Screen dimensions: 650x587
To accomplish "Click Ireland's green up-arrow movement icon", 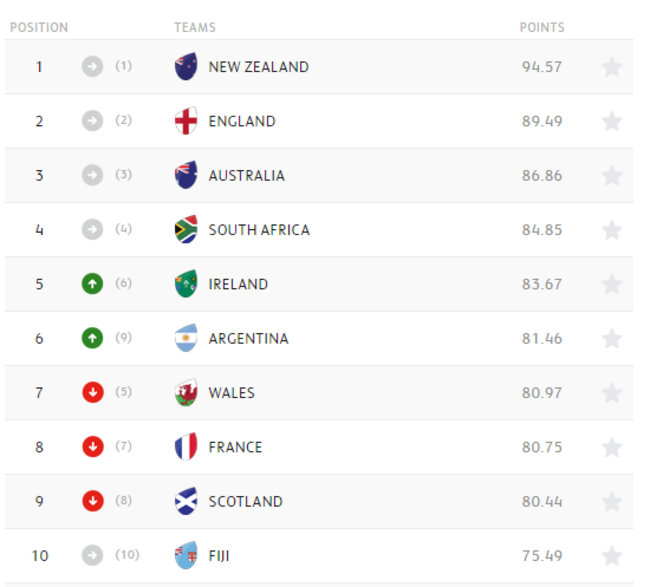I will point(93,284).
